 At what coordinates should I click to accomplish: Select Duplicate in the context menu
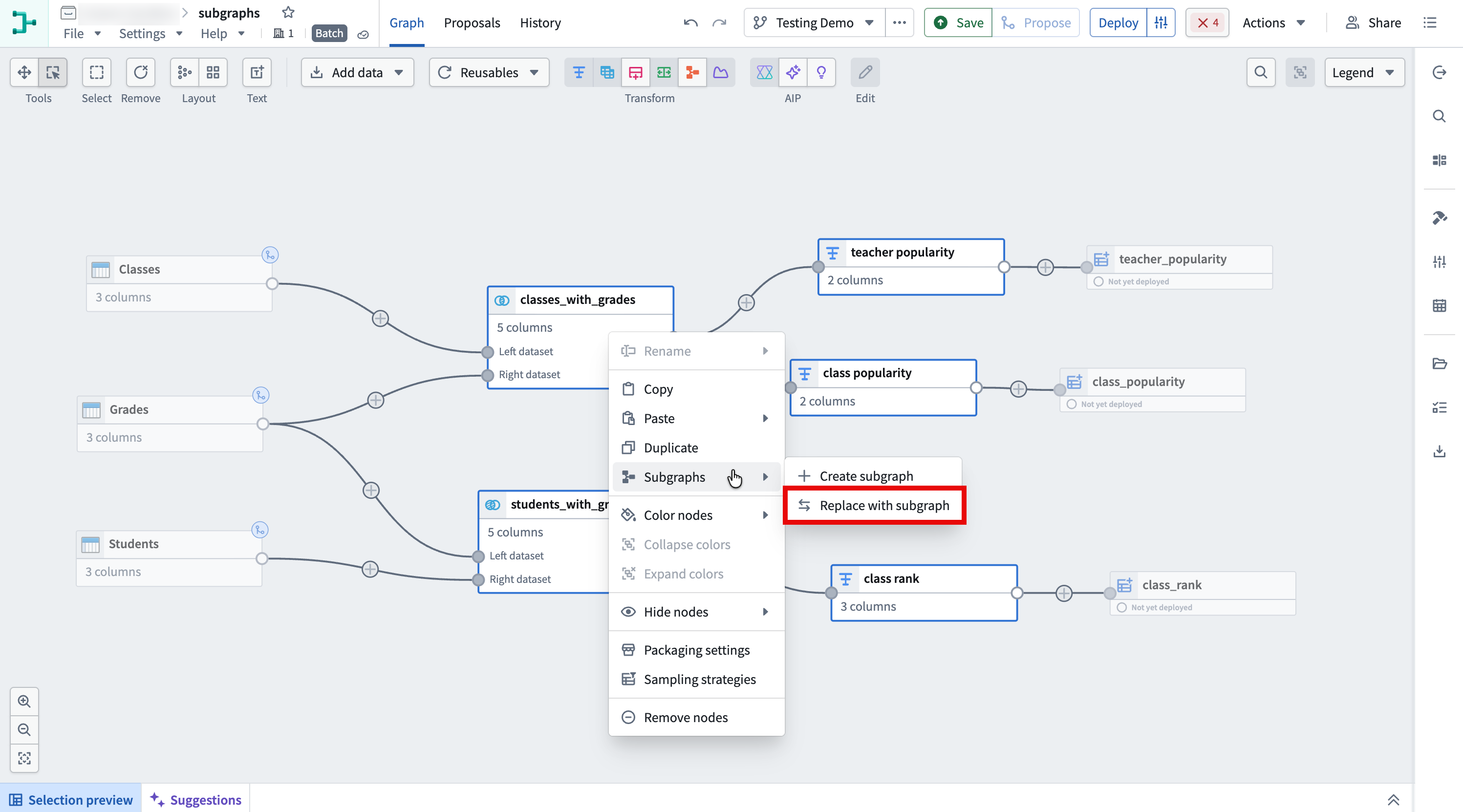click(x=696, y=448)
